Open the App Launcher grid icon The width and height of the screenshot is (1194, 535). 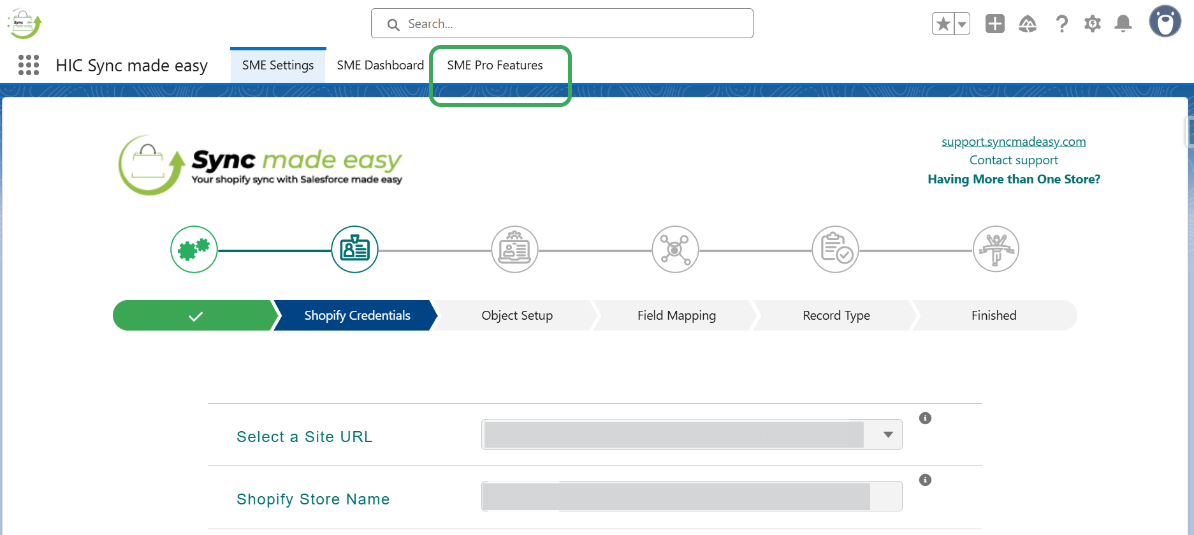click(x=28, y=65)
